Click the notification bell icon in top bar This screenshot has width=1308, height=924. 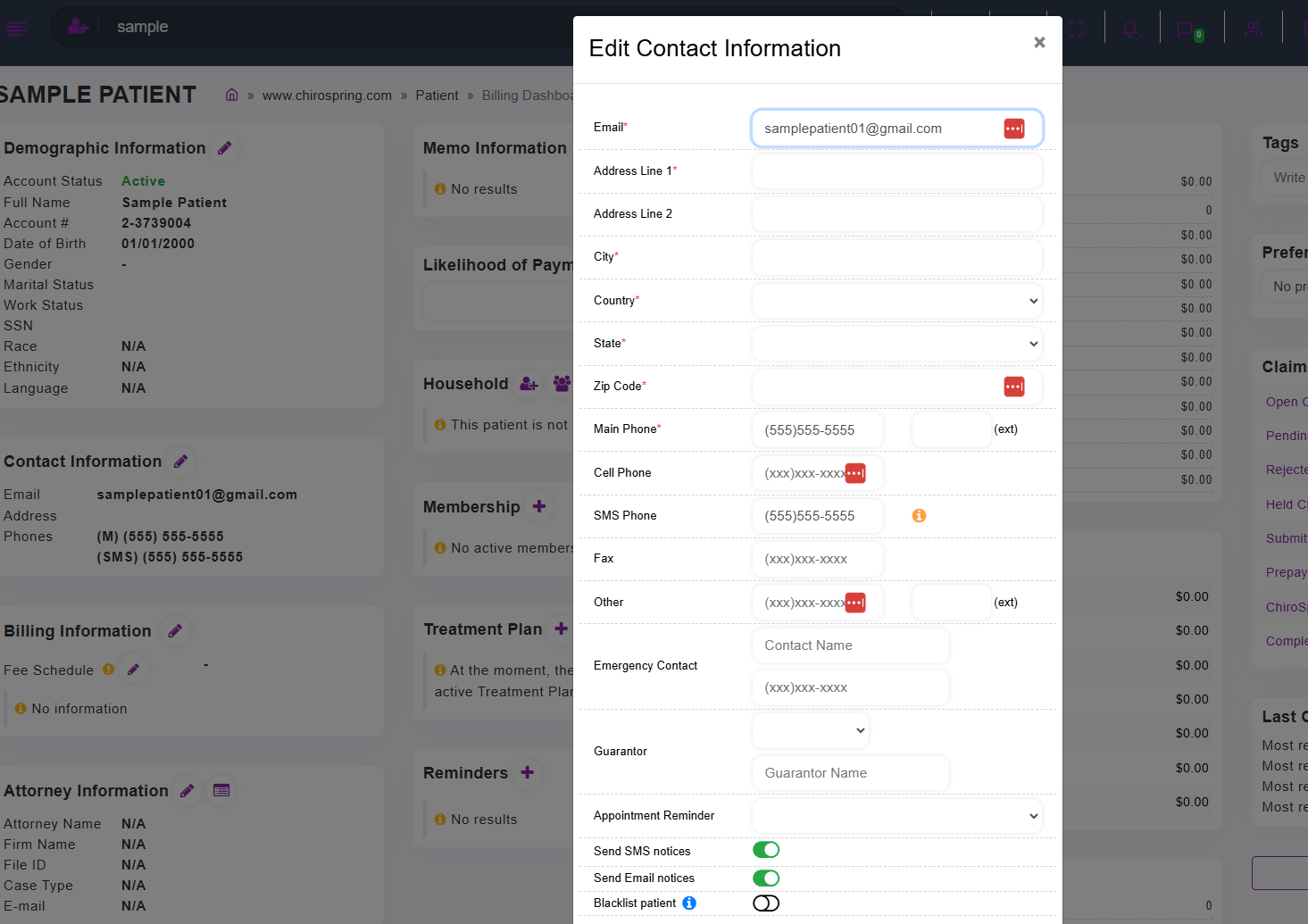point(1131,29)
